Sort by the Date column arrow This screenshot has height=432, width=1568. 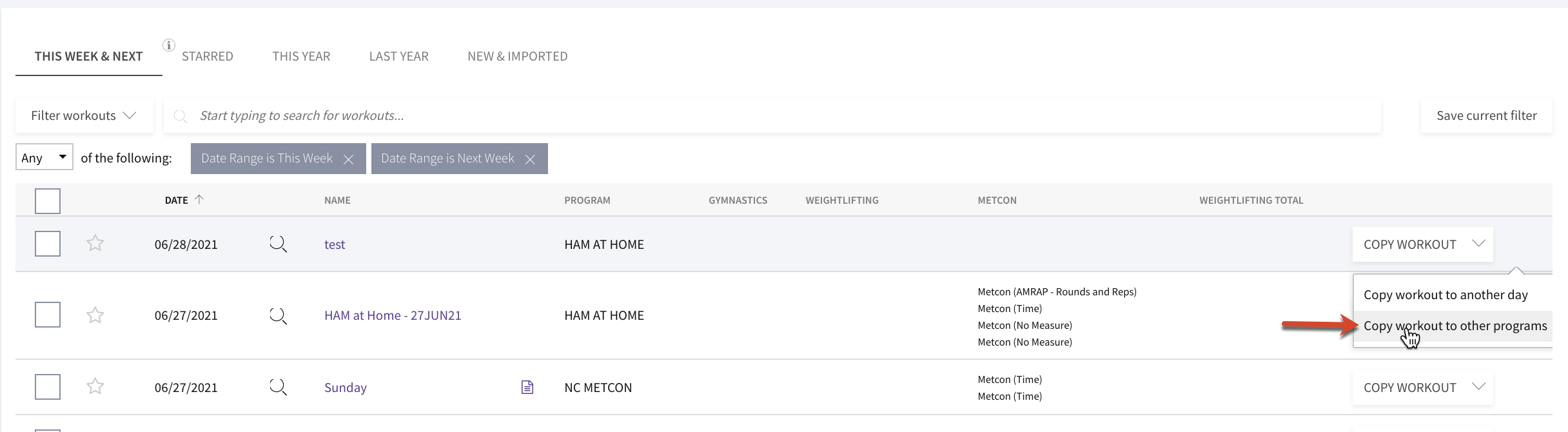click(199, 200)
